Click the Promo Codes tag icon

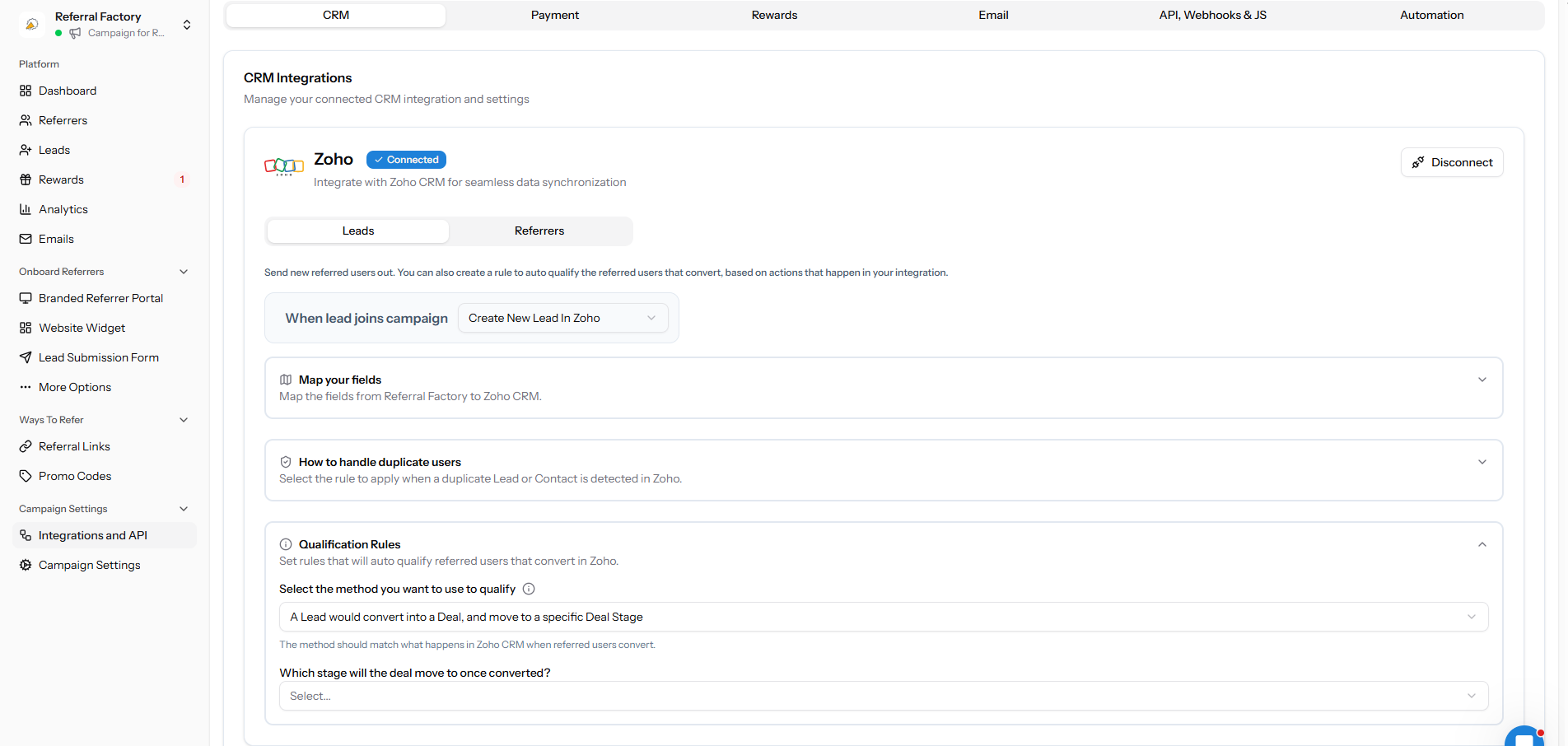point(26,476)
